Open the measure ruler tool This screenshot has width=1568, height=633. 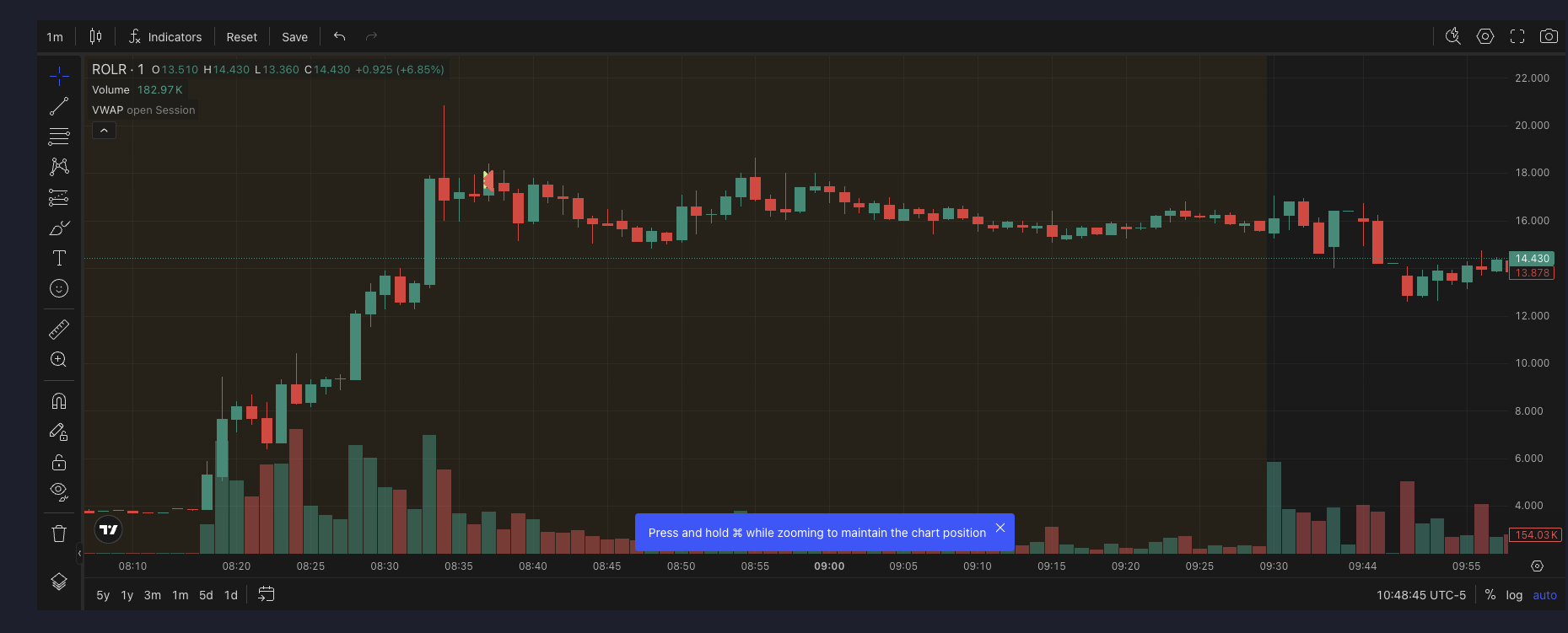pos(59,329)
